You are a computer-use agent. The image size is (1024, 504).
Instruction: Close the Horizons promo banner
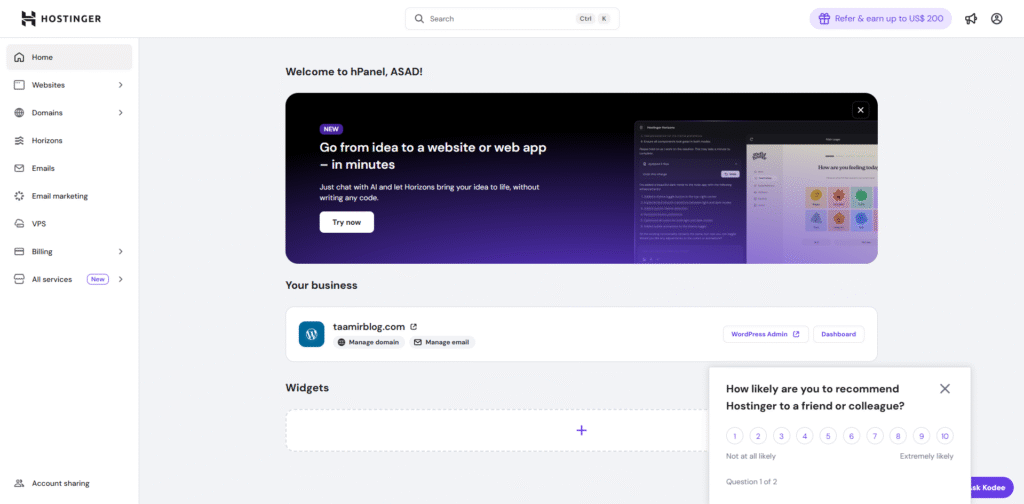click(859, 110)
